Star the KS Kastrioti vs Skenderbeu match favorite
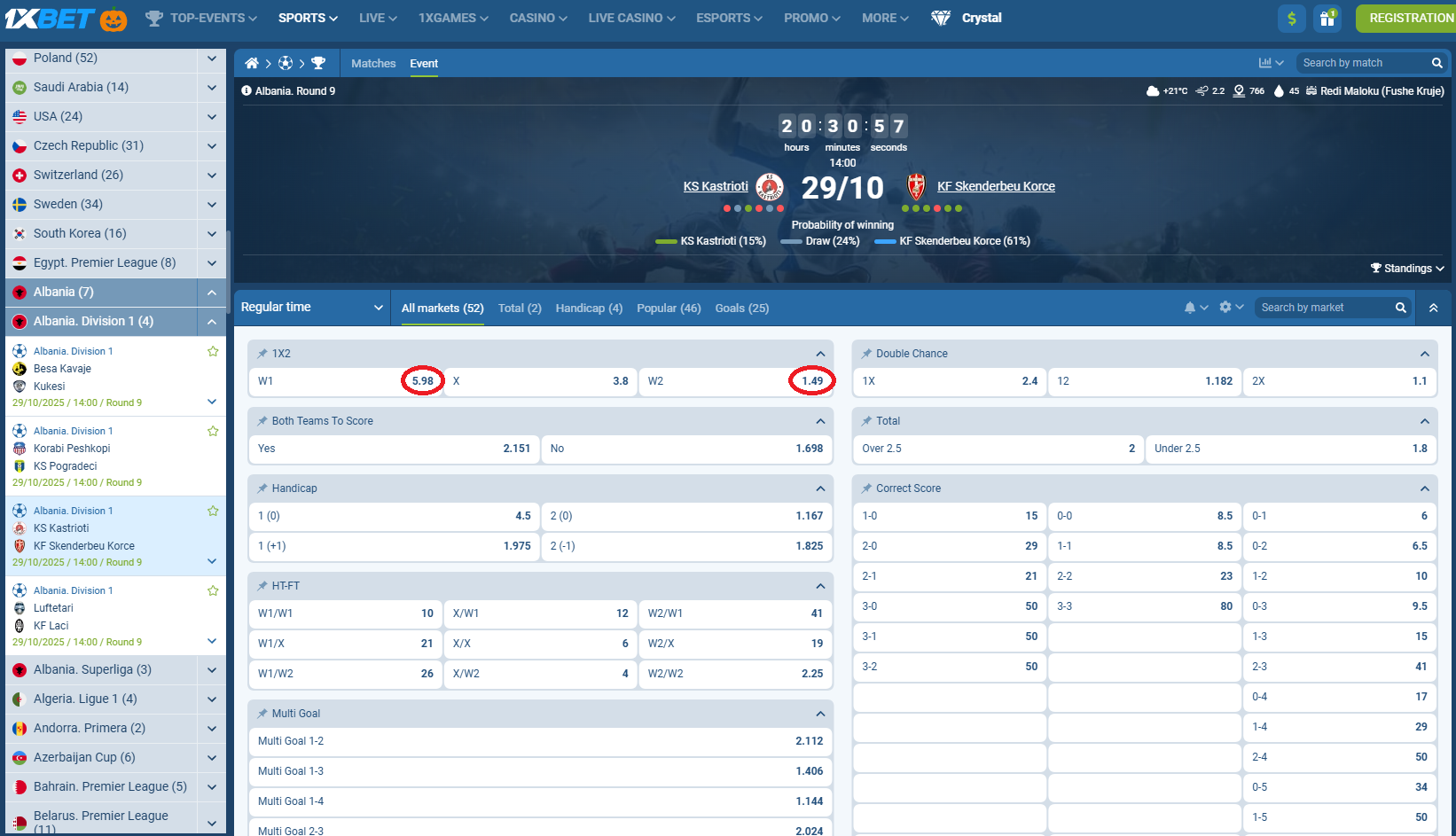1456x836 pixels. coord(213,511)
